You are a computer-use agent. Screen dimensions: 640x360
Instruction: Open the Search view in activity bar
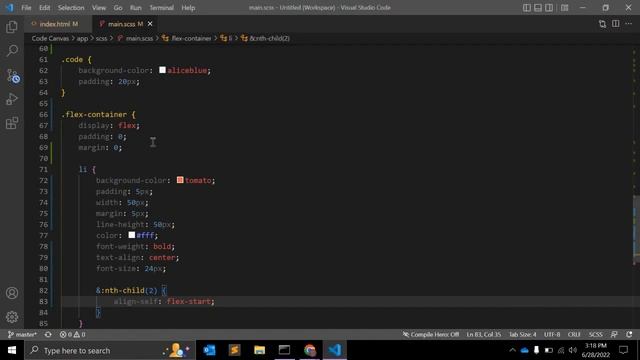click(12, 51)
